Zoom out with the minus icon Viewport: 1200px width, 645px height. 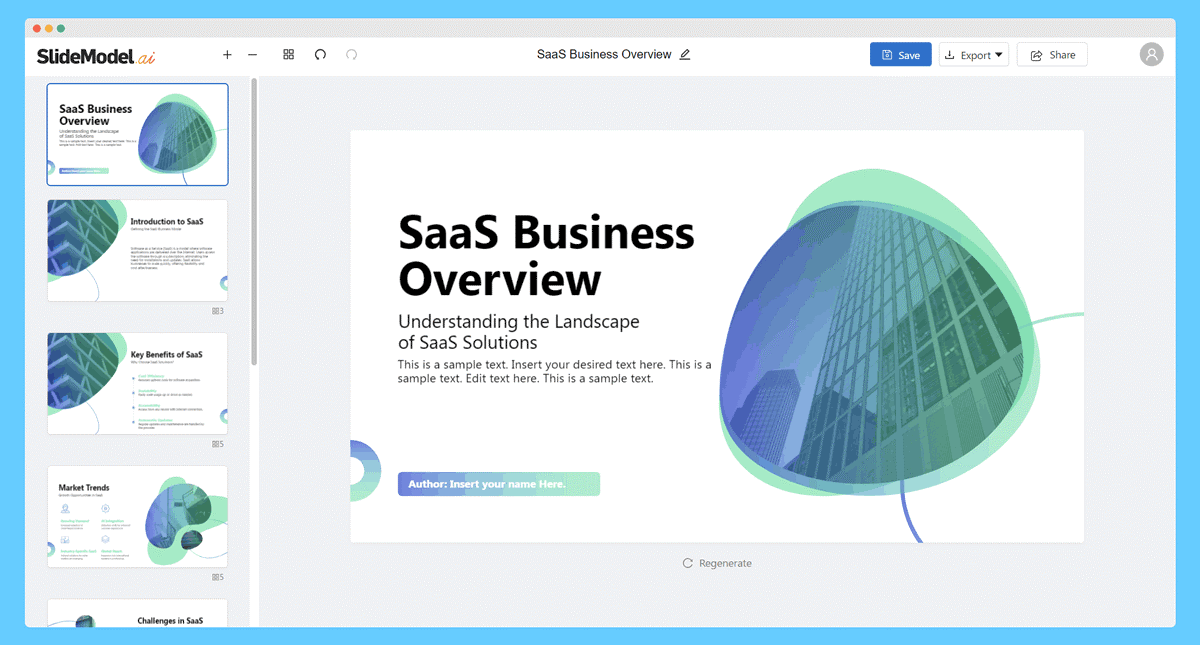coord(252,55)
